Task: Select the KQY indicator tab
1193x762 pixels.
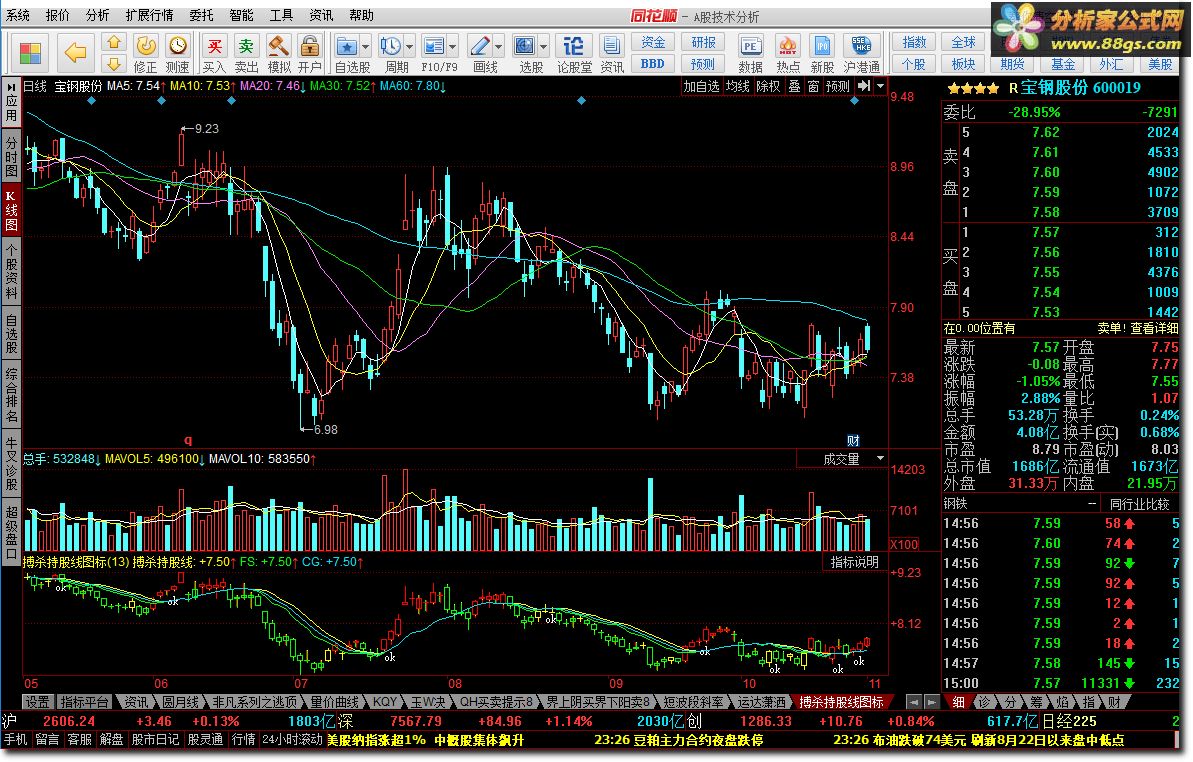Action: point(384,701)
